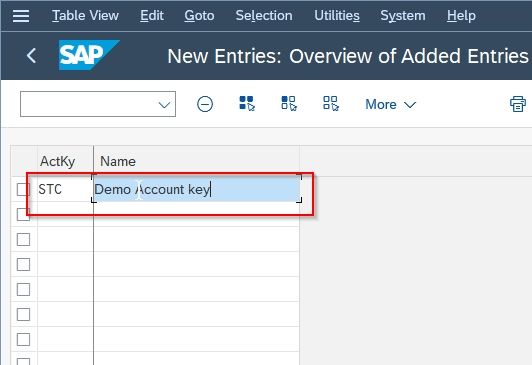The width and height of the screenshot is (532, 365).
Task: Click the Print icon
Action: [518, 104]
